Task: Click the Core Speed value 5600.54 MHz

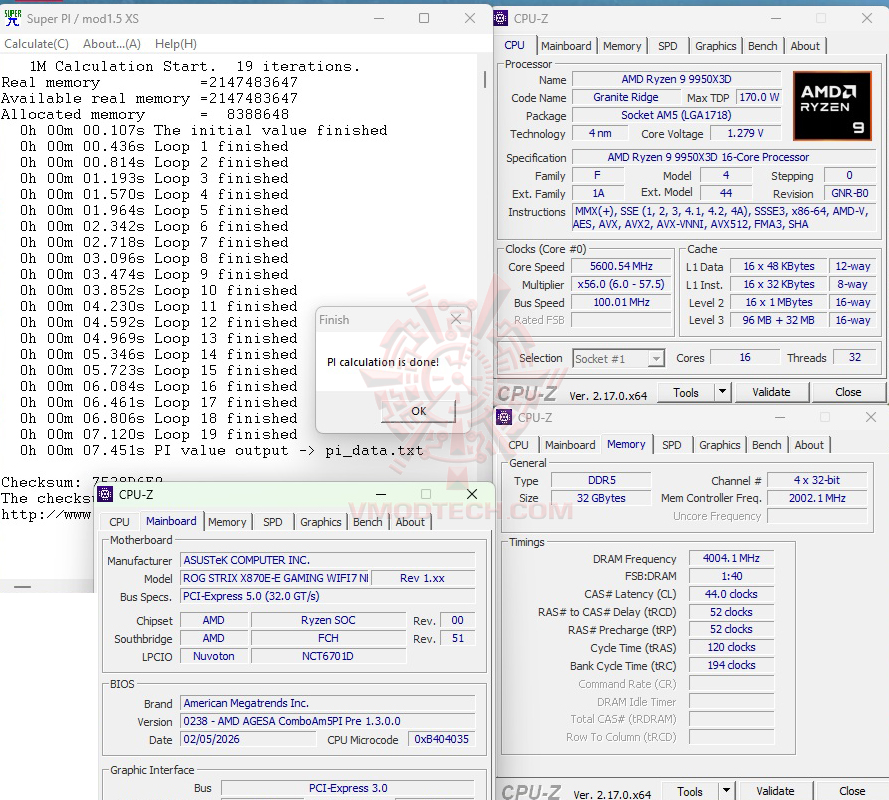Action: (621, 266)
